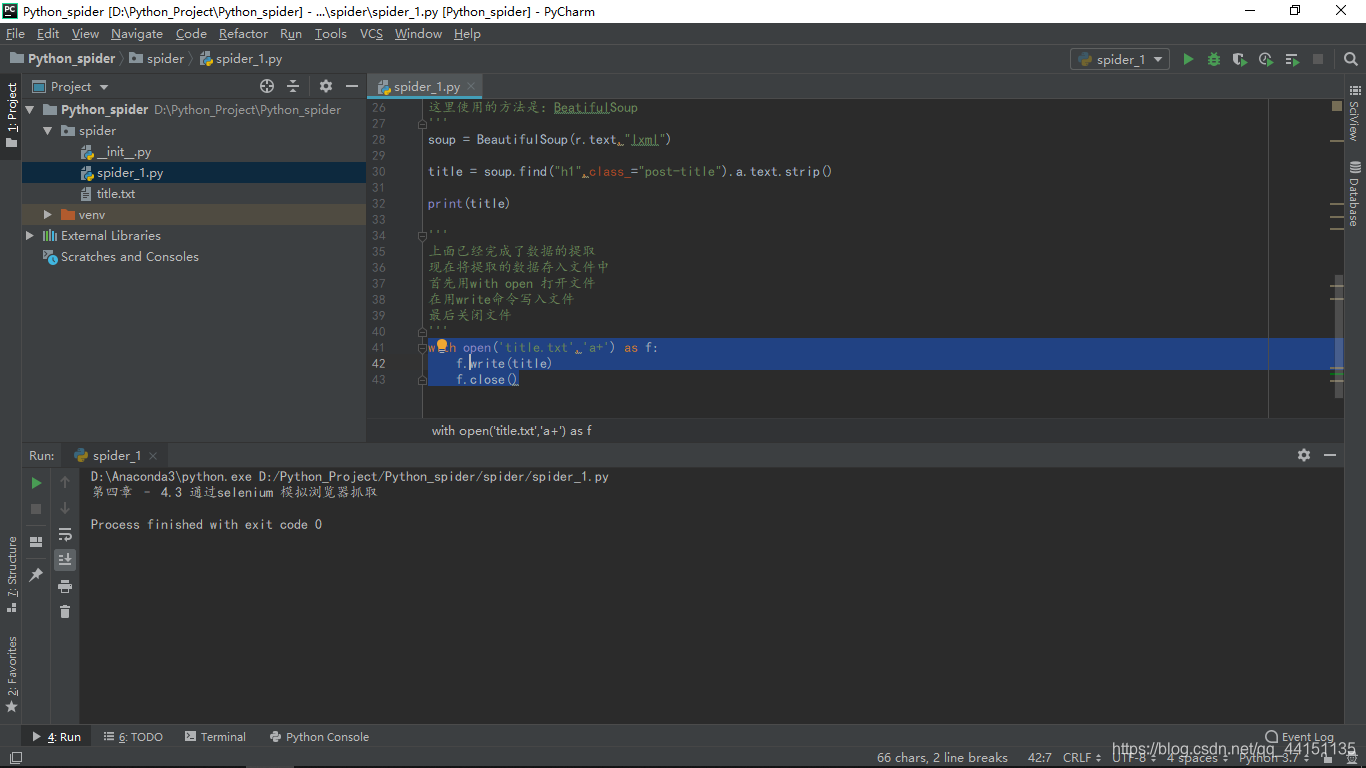
Task: Hide the Run panel with minus icon
Action: point(1330,455)
